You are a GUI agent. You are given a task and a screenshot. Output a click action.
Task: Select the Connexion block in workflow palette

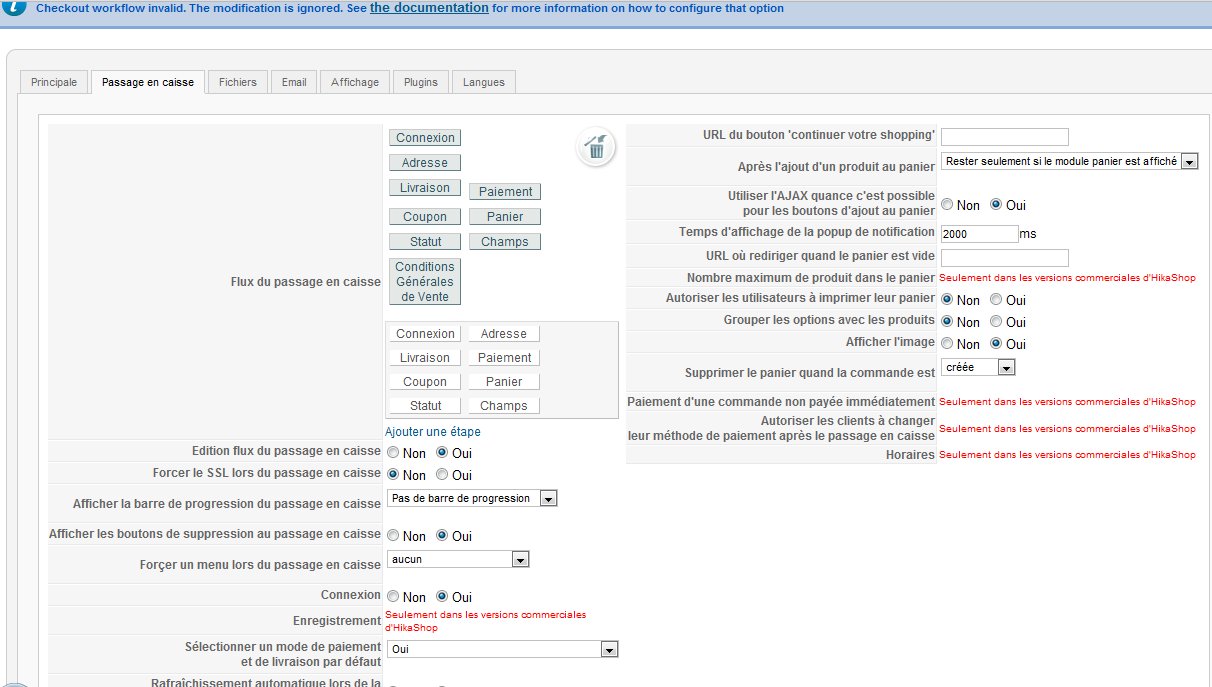425,138
